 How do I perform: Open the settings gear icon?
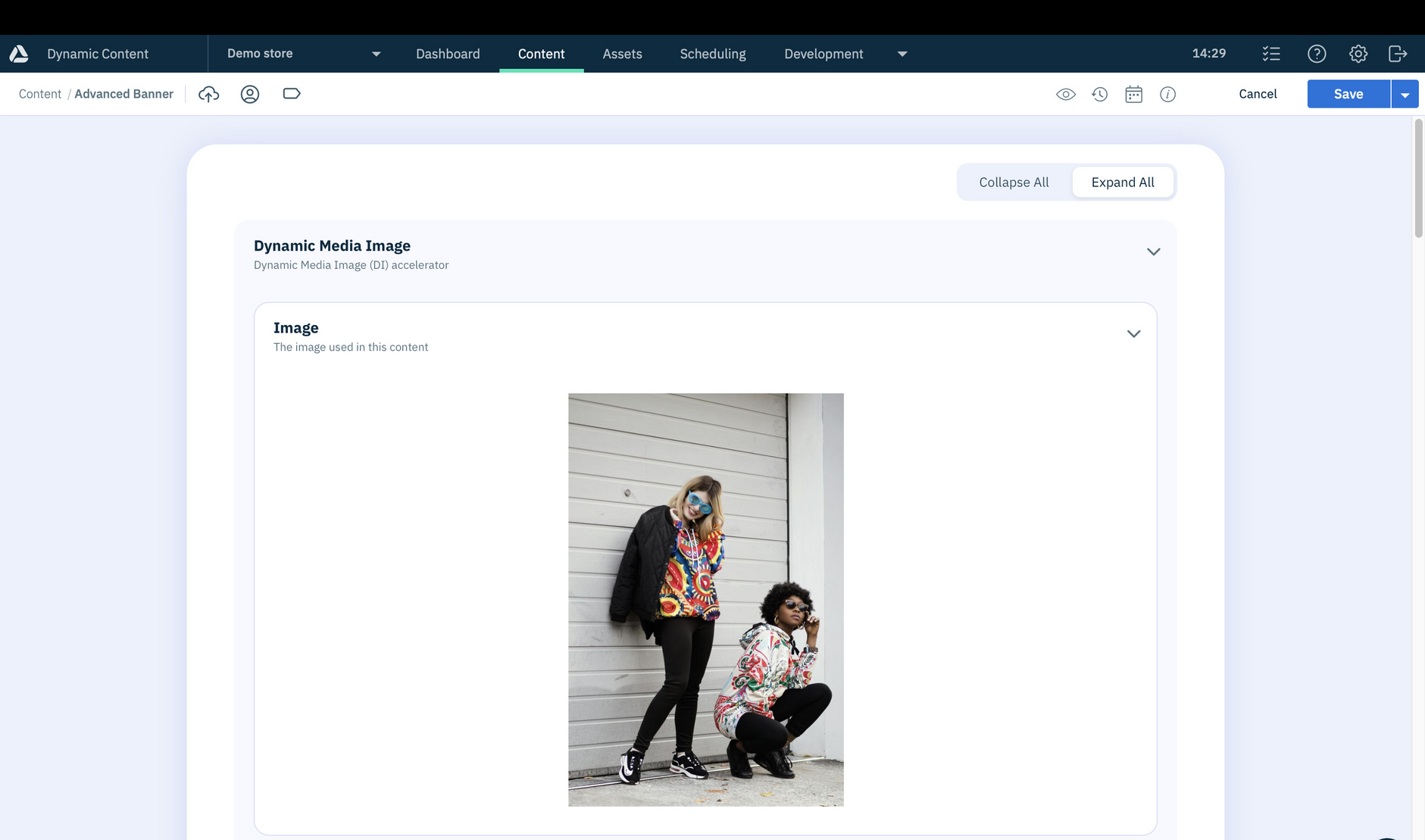1358,54
